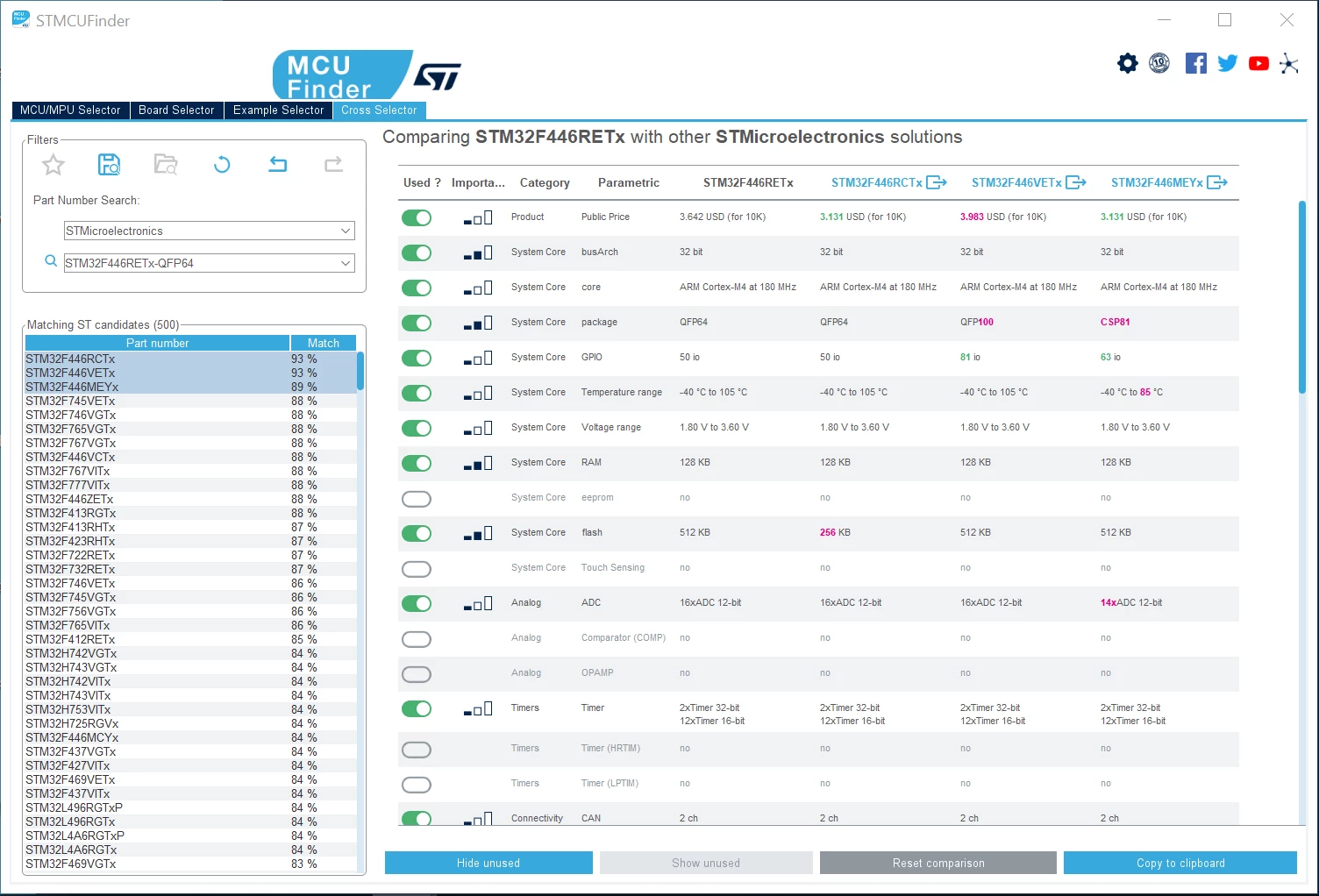Select the Cross Selector tab
This screenshot has height=896, width=1319.
pos(379,110)
